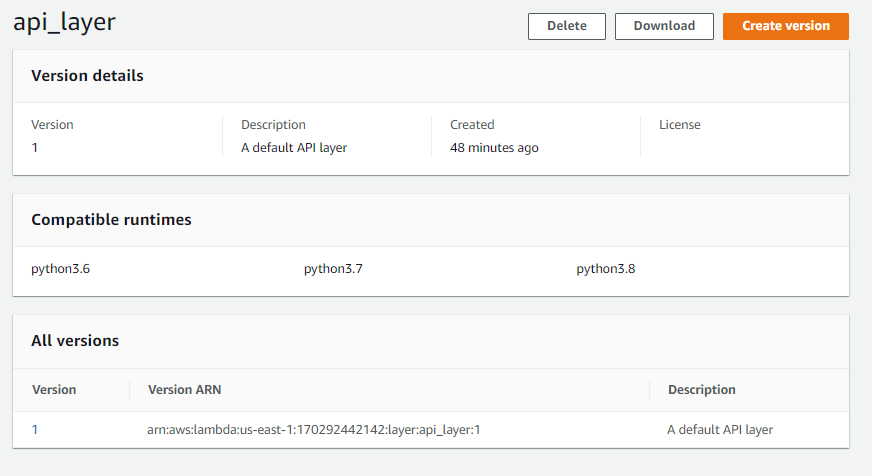Screen dimensions: 872x476
Task: Click the All versions heading
Action: click(x=75, y=340)
